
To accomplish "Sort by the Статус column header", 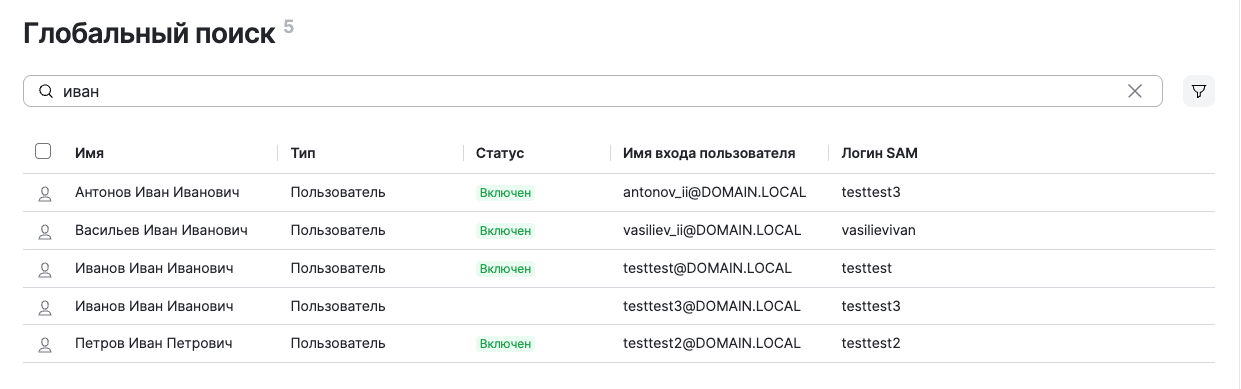I will point(500,153).
